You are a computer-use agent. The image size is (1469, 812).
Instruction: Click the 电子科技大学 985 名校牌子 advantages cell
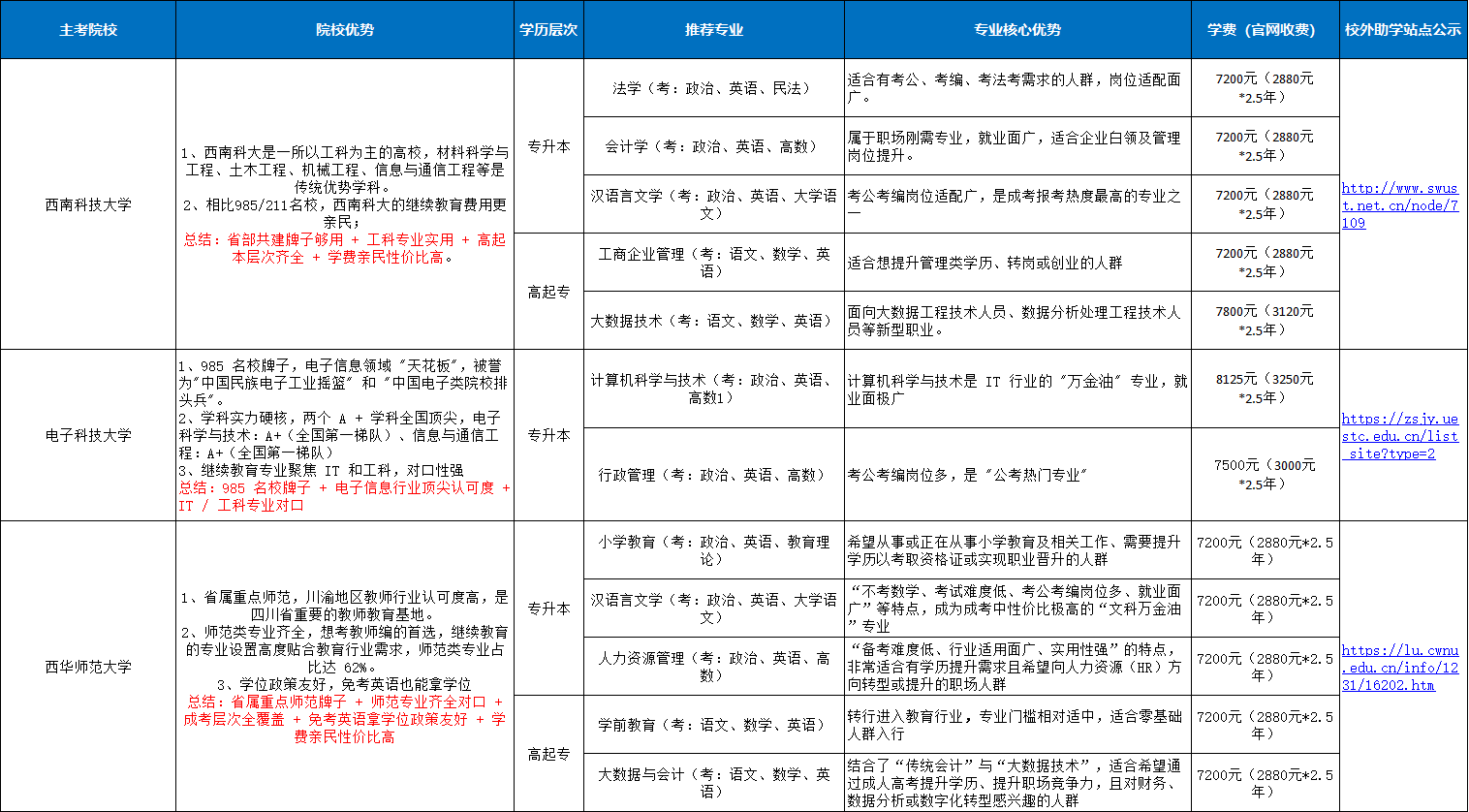click(345, 435)
